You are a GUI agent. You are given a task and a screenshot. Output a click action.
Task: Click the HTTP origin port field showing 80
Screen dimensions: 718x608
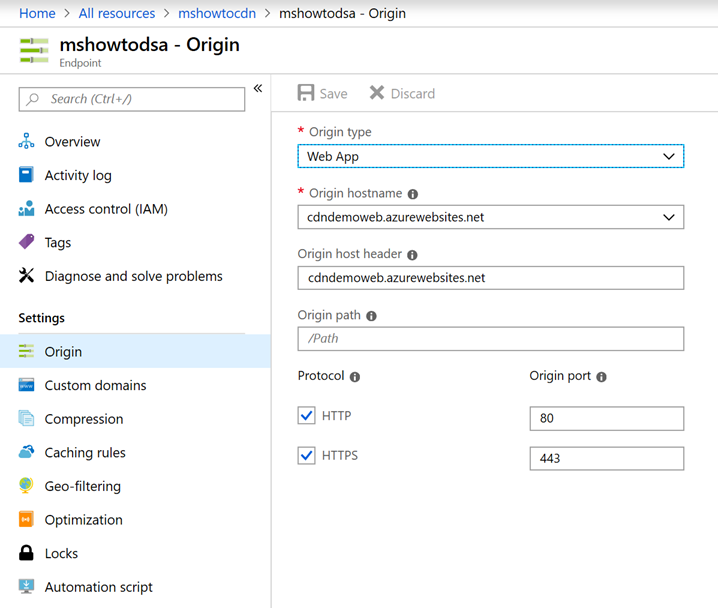[607, 418]
